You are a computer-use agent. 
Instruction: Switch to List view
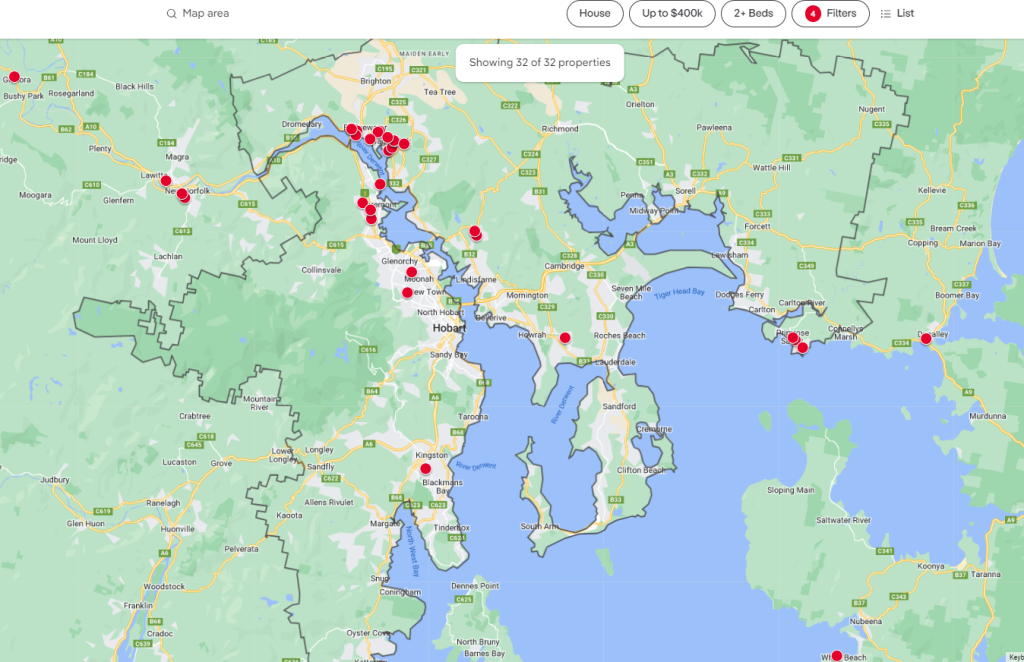click(x=897, y=14)
